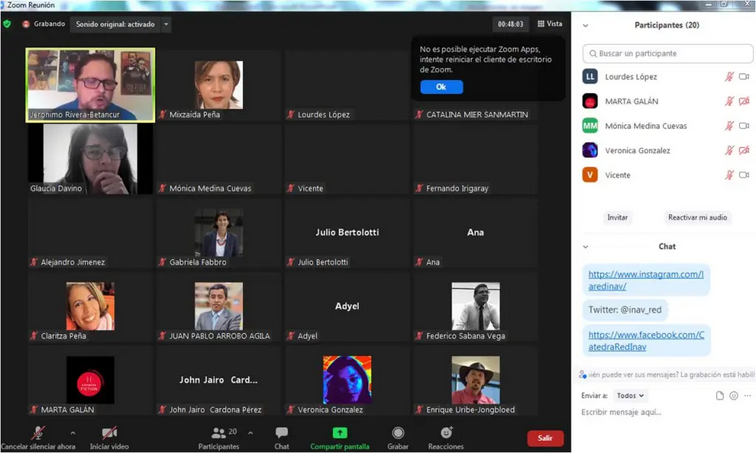756x453 pixels.
Task: Click the attach file icon in chat
Action: (720, 396)
